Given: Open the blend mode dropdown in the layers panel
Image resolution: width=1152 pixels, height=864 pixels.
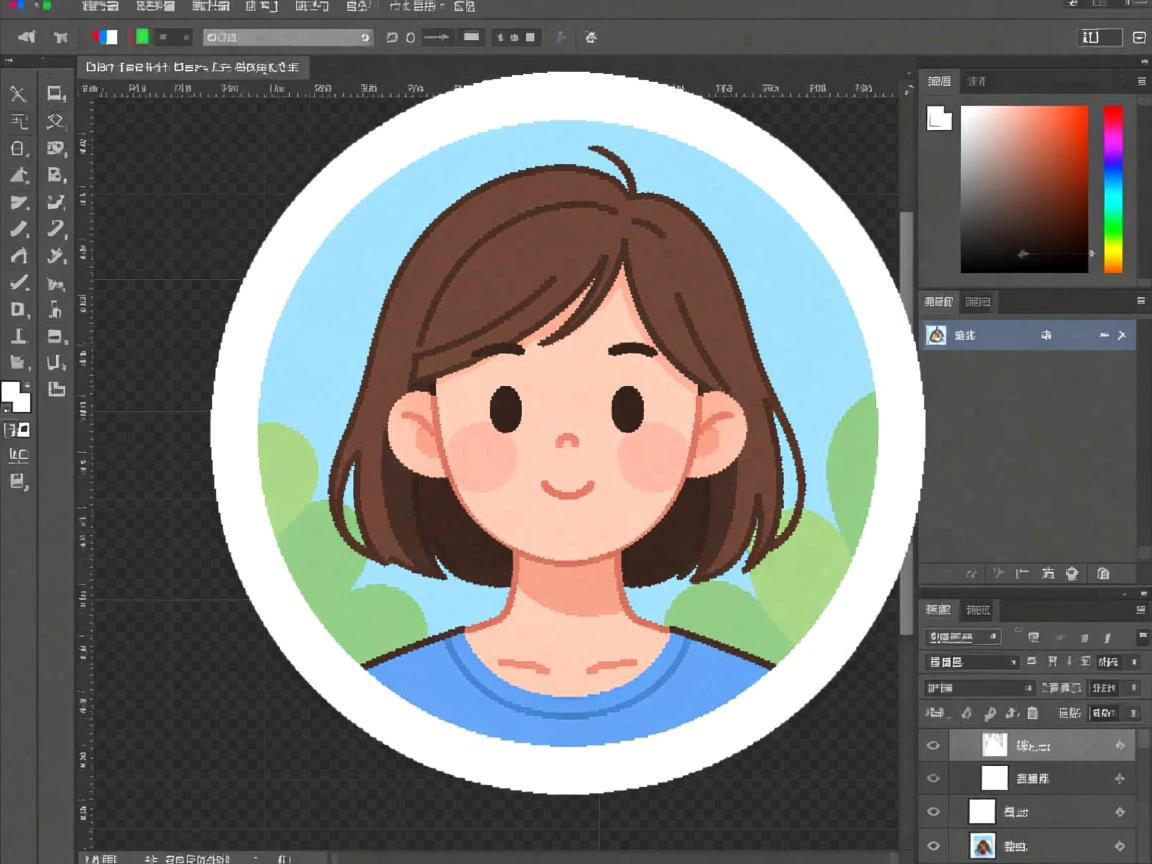Looking at the screenshot, I should (x=970, y=662).
